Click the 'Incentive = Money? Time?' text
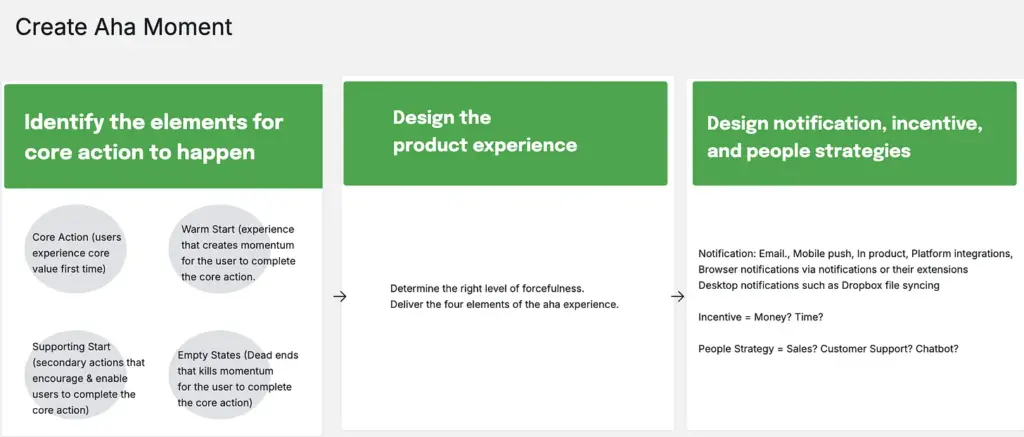The width and height of the screenshot is (1024, 437). click(756, 316)
